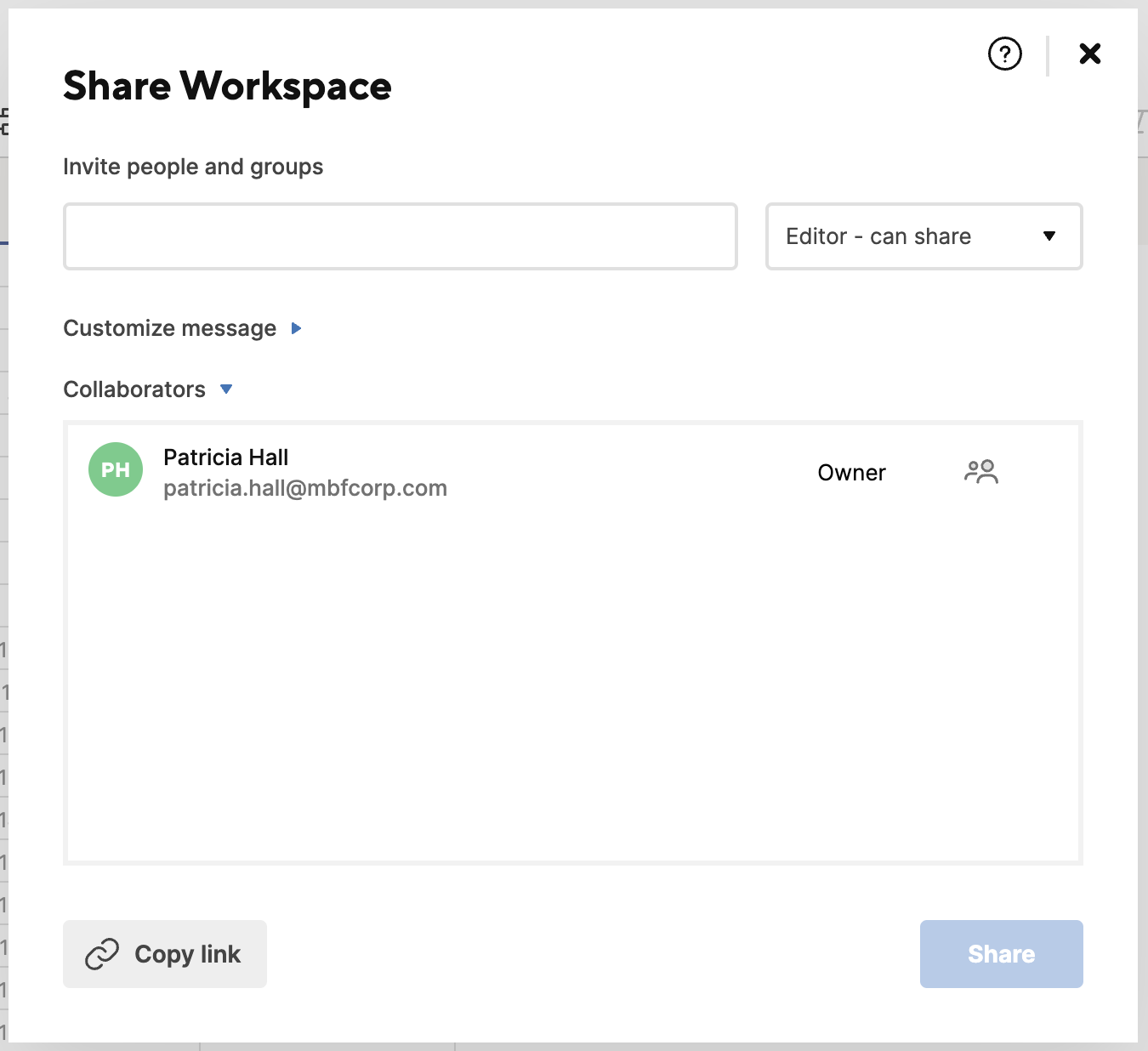The width and height of the screenshot is (1148, 1051).
Task: Click the Invite people and groups label
Action: 193,167
